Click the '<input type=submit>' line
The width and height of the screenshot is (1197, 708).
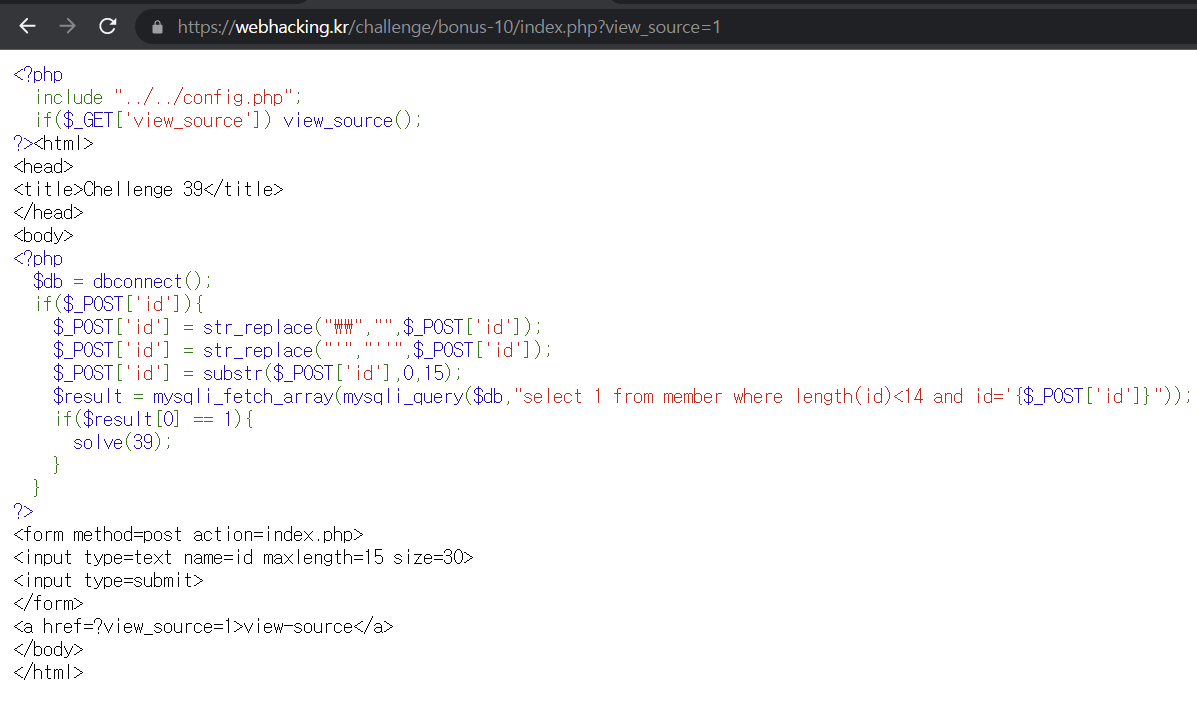(x=108, y=580)
